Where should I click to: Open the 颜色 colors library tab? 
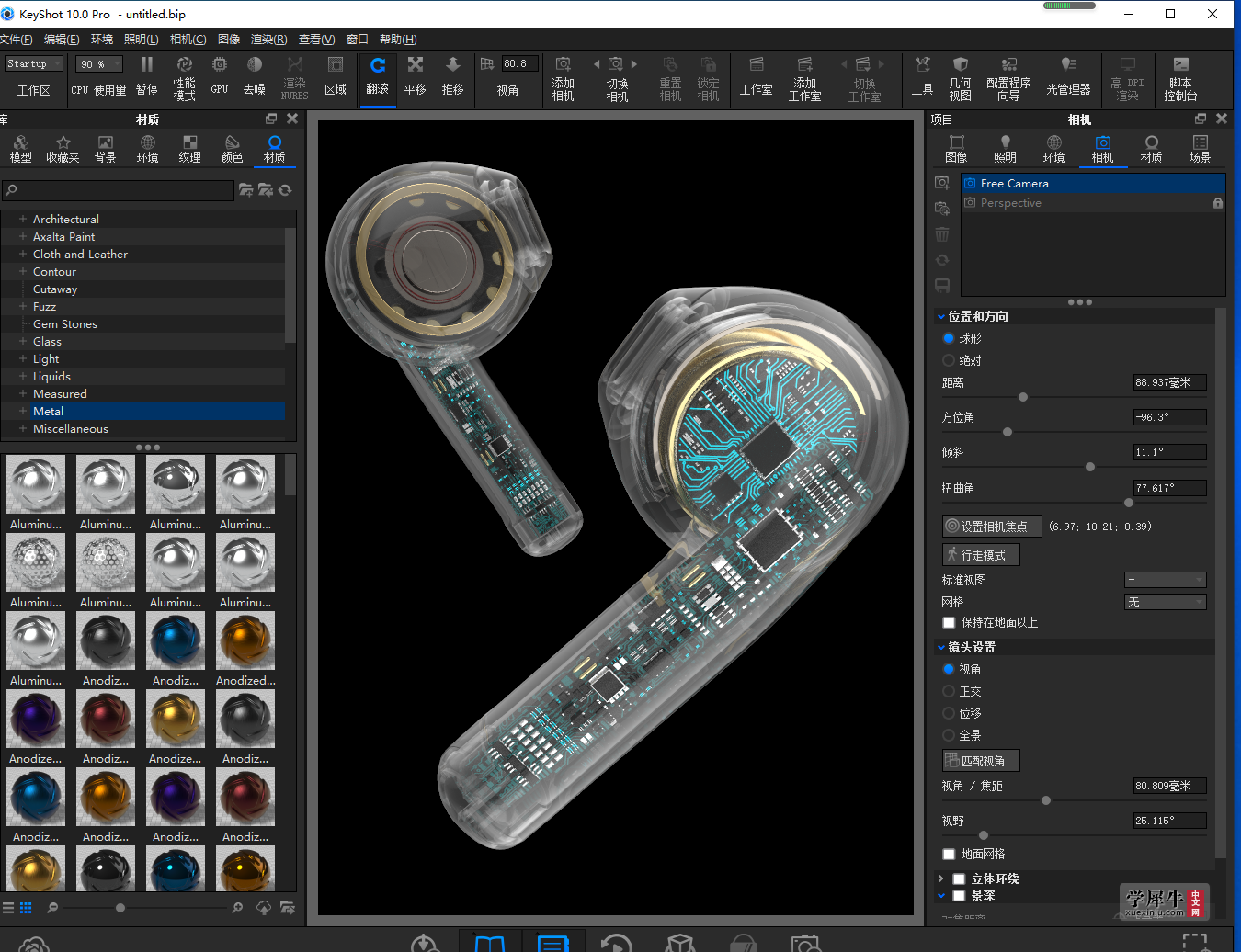233,149
